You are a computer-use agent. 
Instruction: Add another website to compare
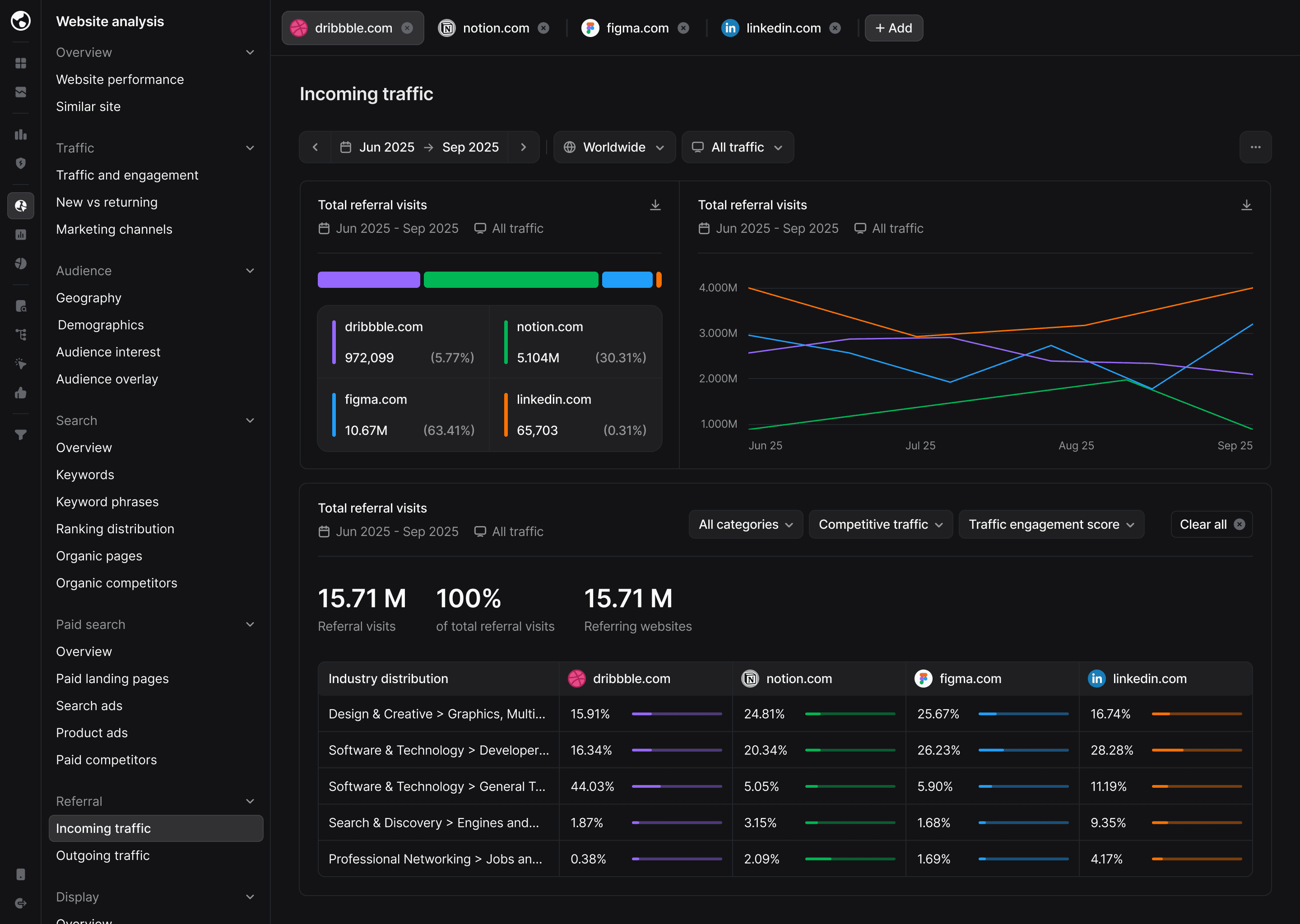pyautogui.click(x=893, y=28)
